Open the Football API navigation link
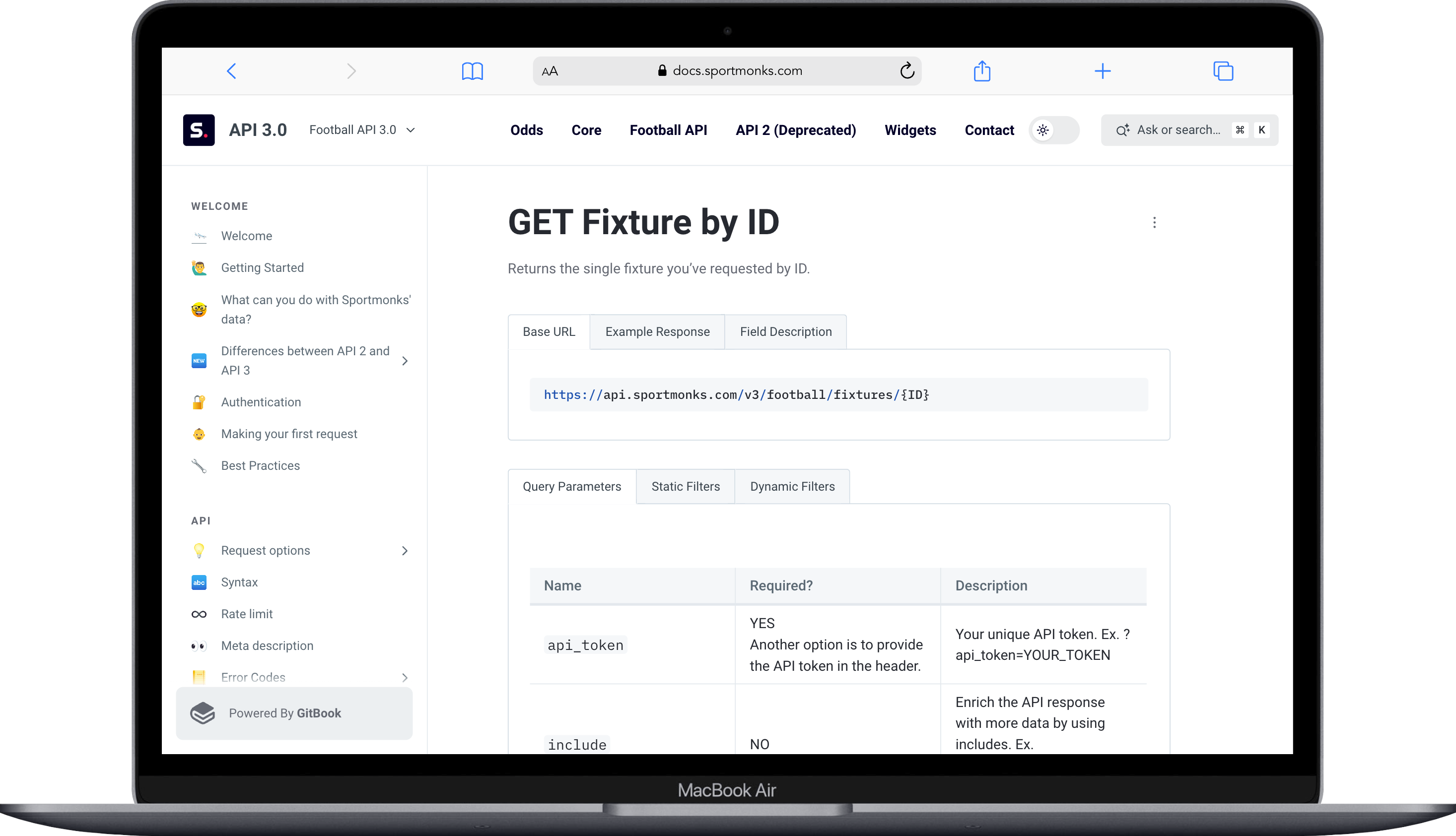The image size is (1456, 836). point(668,130)
